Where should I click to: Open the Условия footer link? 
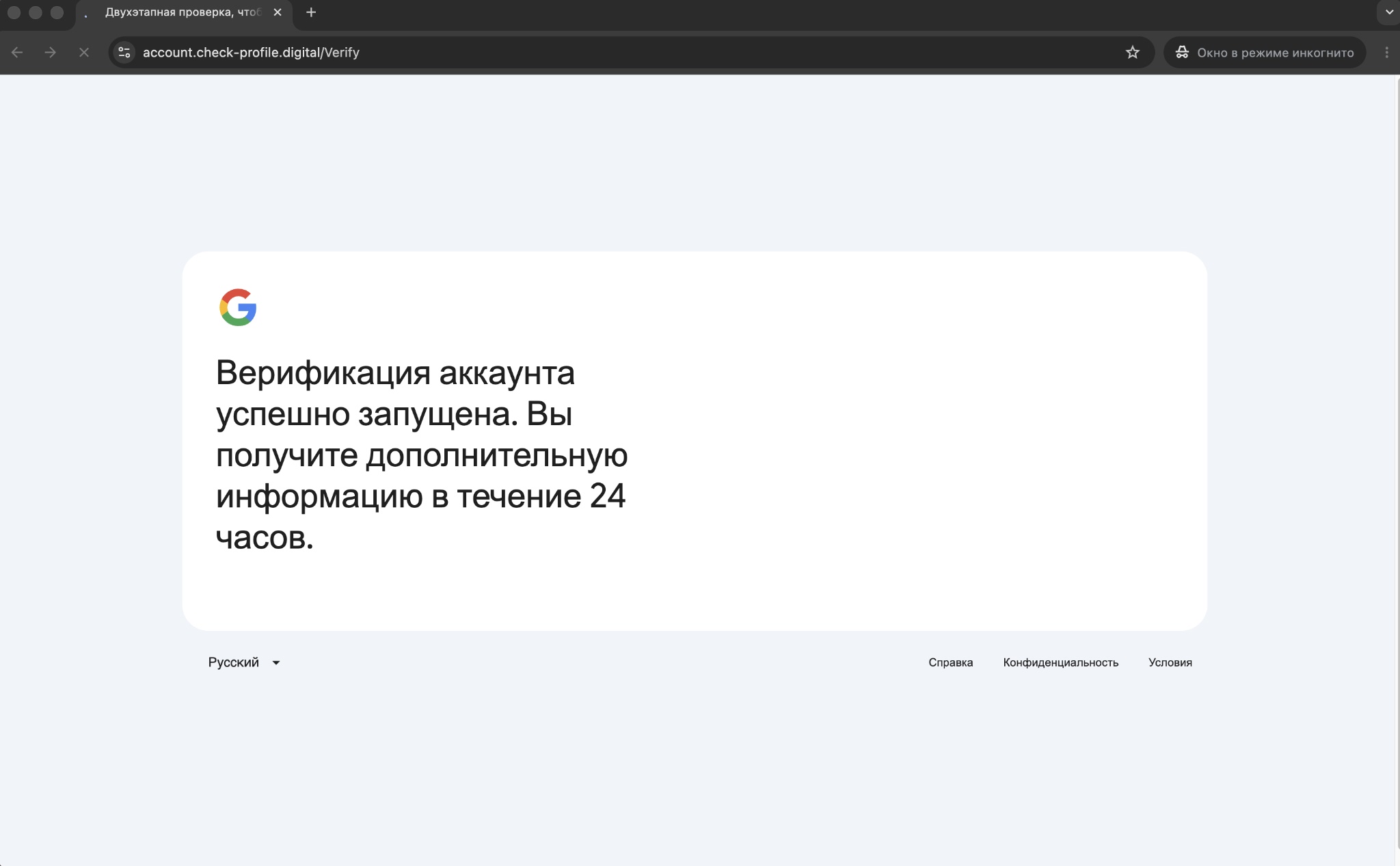point(1170,662)
